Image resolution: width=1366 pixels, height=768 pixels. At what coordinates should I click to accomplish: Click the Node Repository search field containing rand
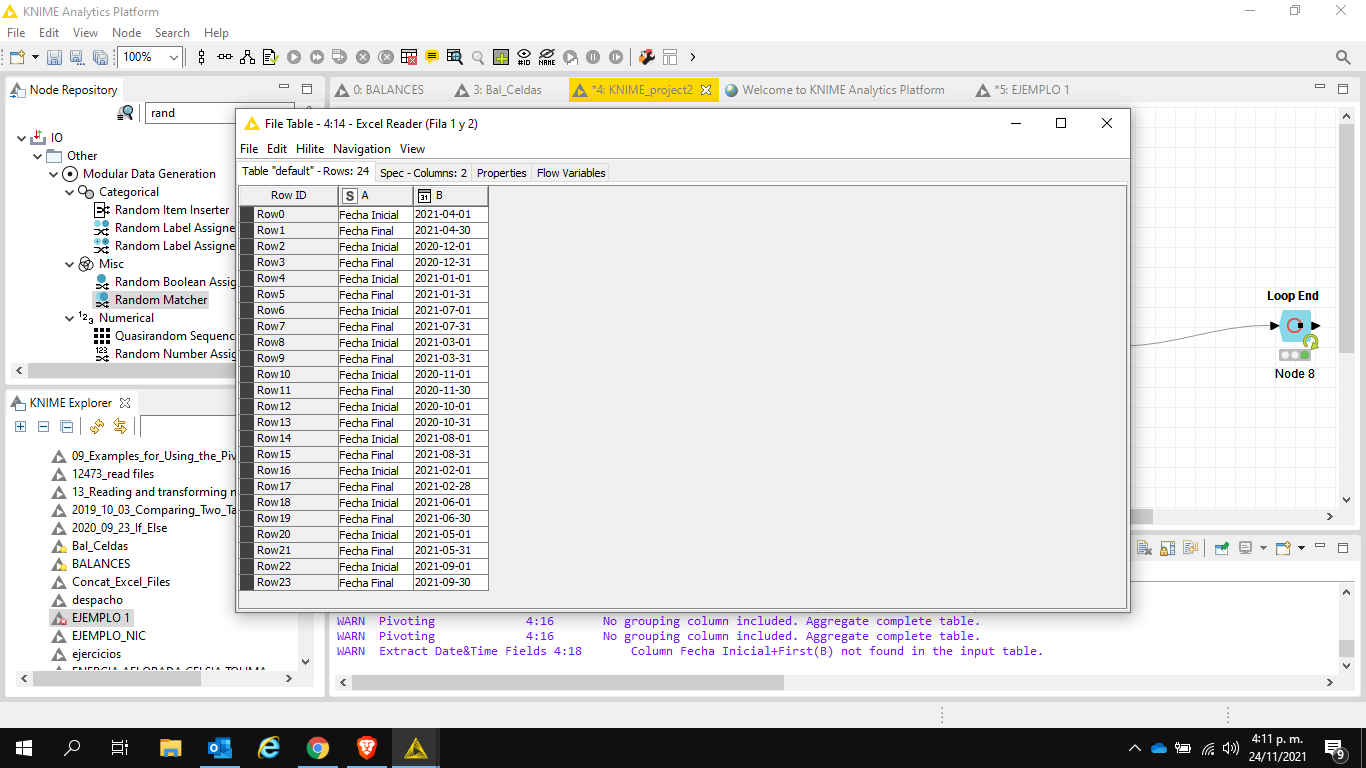click(220, 113)
